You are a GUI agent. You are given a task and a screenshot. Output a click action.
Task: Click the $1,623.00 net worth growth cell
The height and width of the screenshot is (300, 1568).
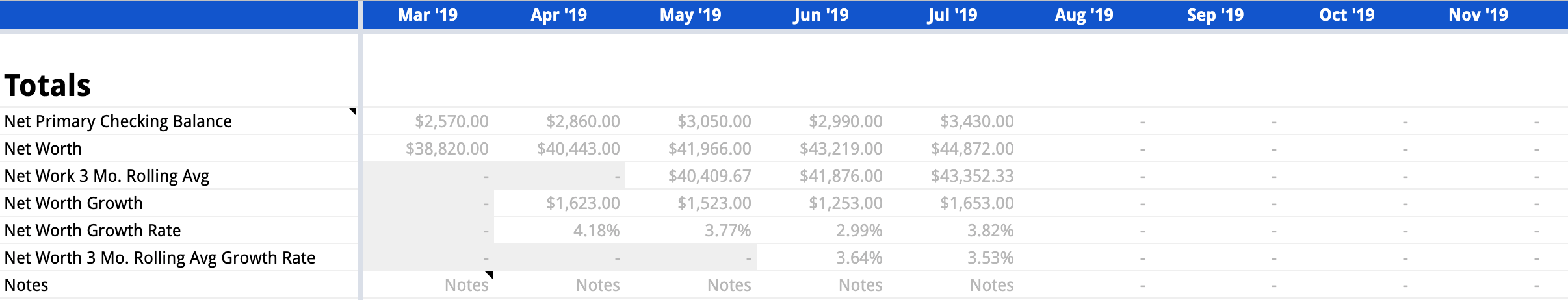click(582, 203)
